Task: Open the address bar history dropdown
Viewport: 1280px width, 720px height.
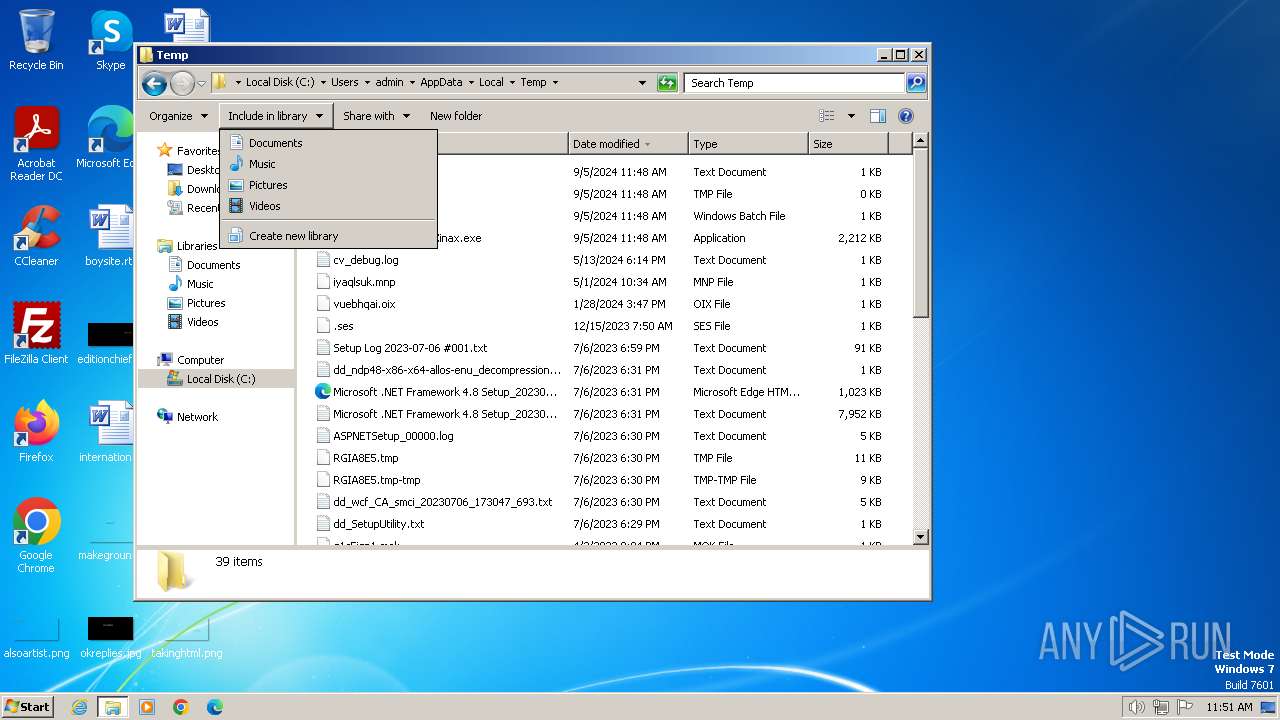Action: [642, 83]
